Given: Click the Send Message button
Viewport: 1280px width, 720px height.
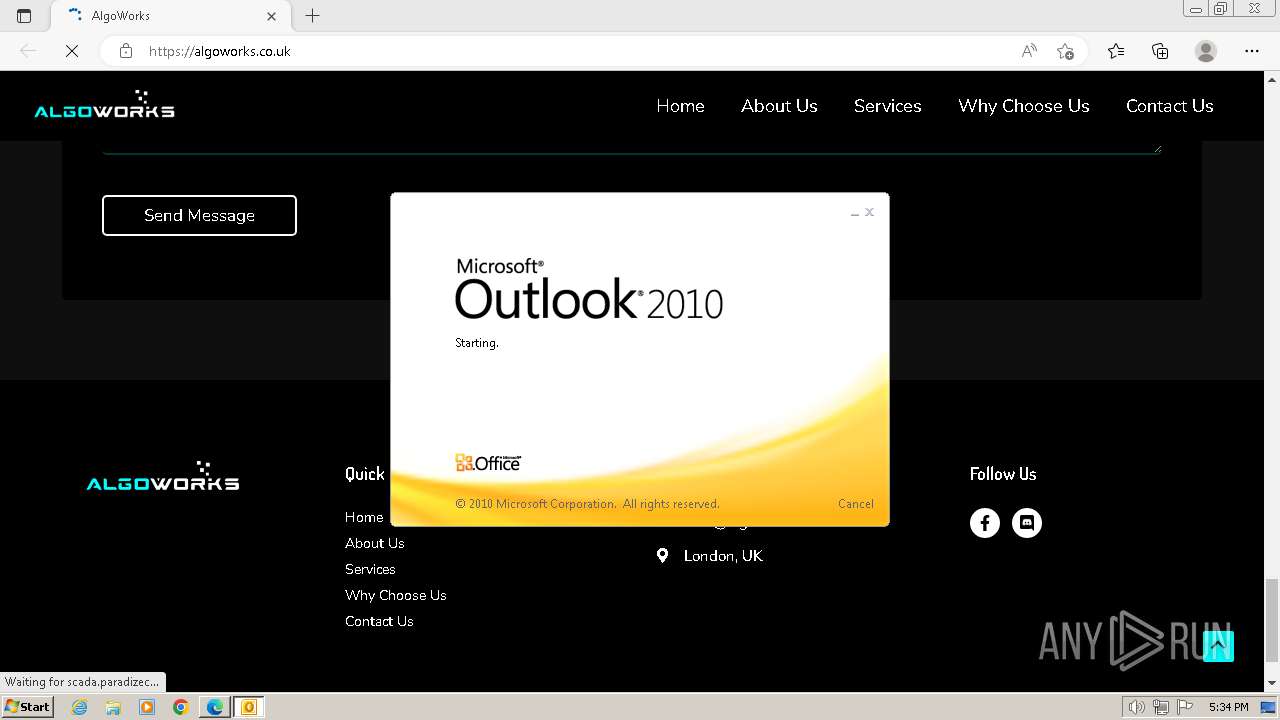Looking at the screenshot, I should coord(199,215).
